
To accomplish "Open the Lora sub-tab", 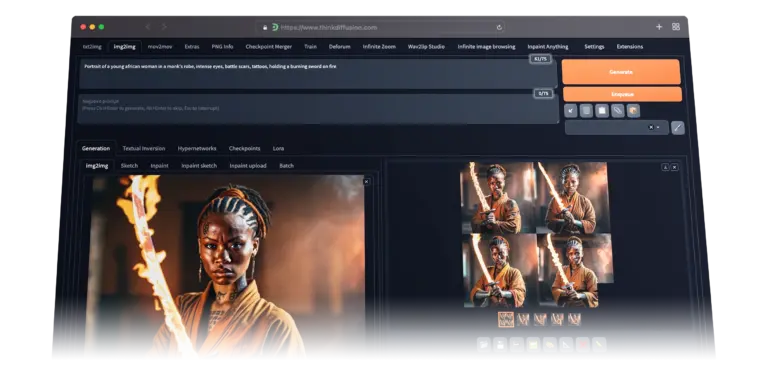I will click(x=278, y=148).
